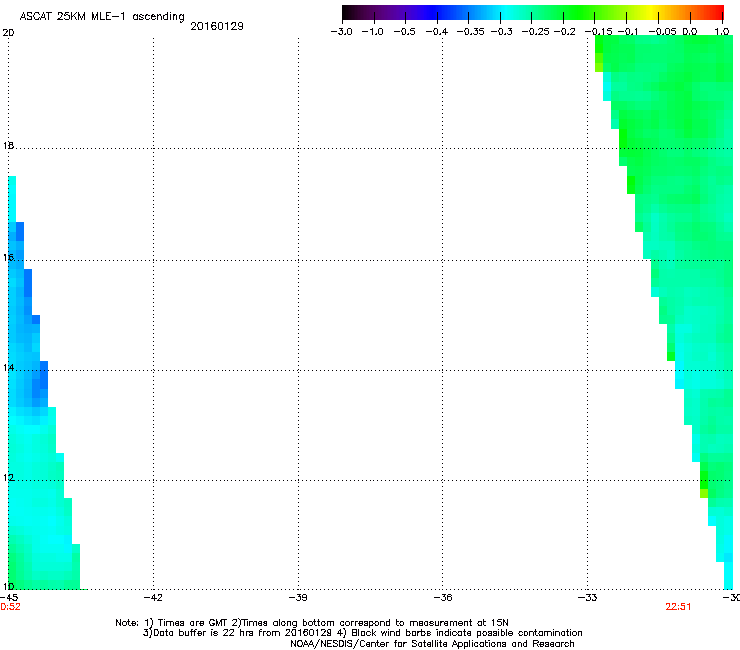Click the longitude label -33
740x650 pixels.
coord(588,598)
